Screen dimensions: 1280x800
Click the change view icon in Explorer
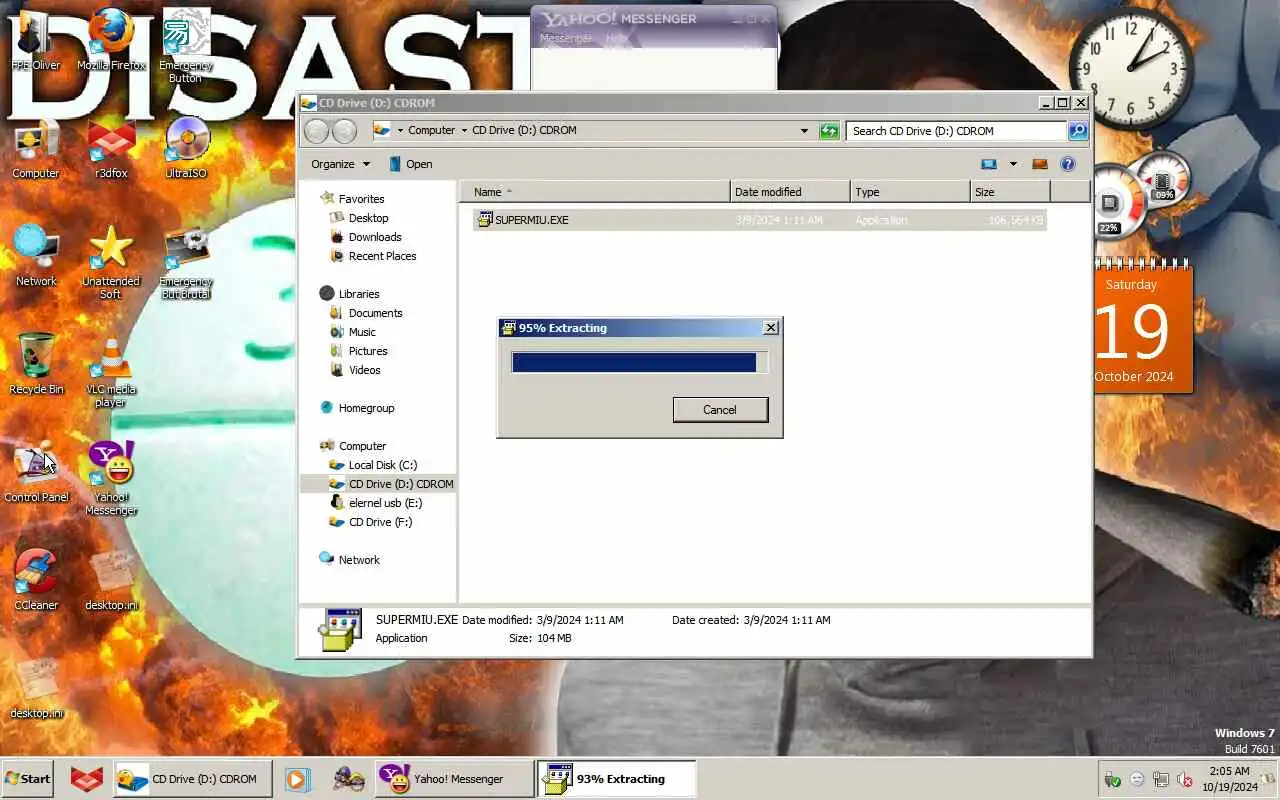989,164
